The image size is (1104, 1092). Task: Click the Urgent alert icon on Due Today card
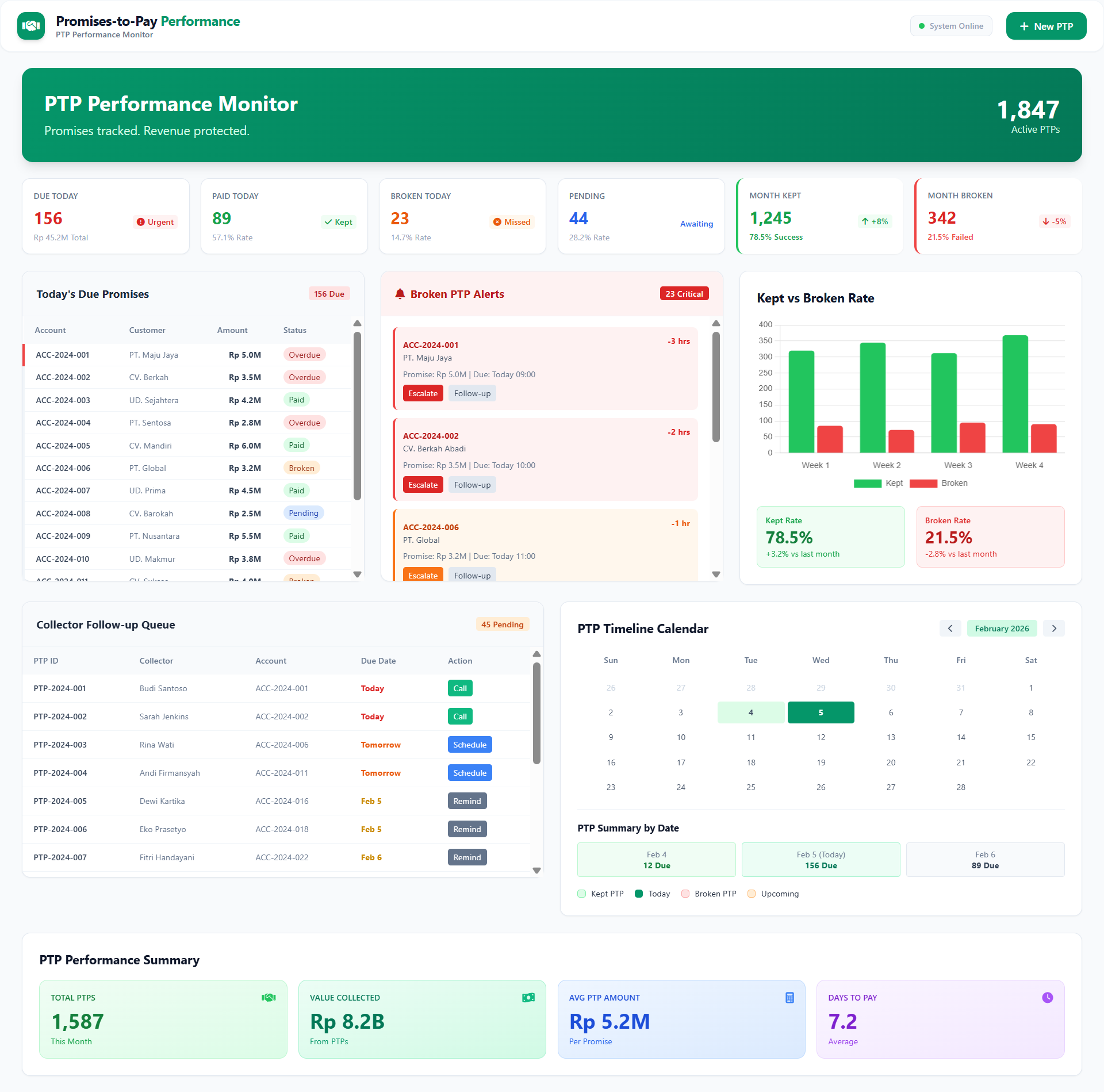140,222
